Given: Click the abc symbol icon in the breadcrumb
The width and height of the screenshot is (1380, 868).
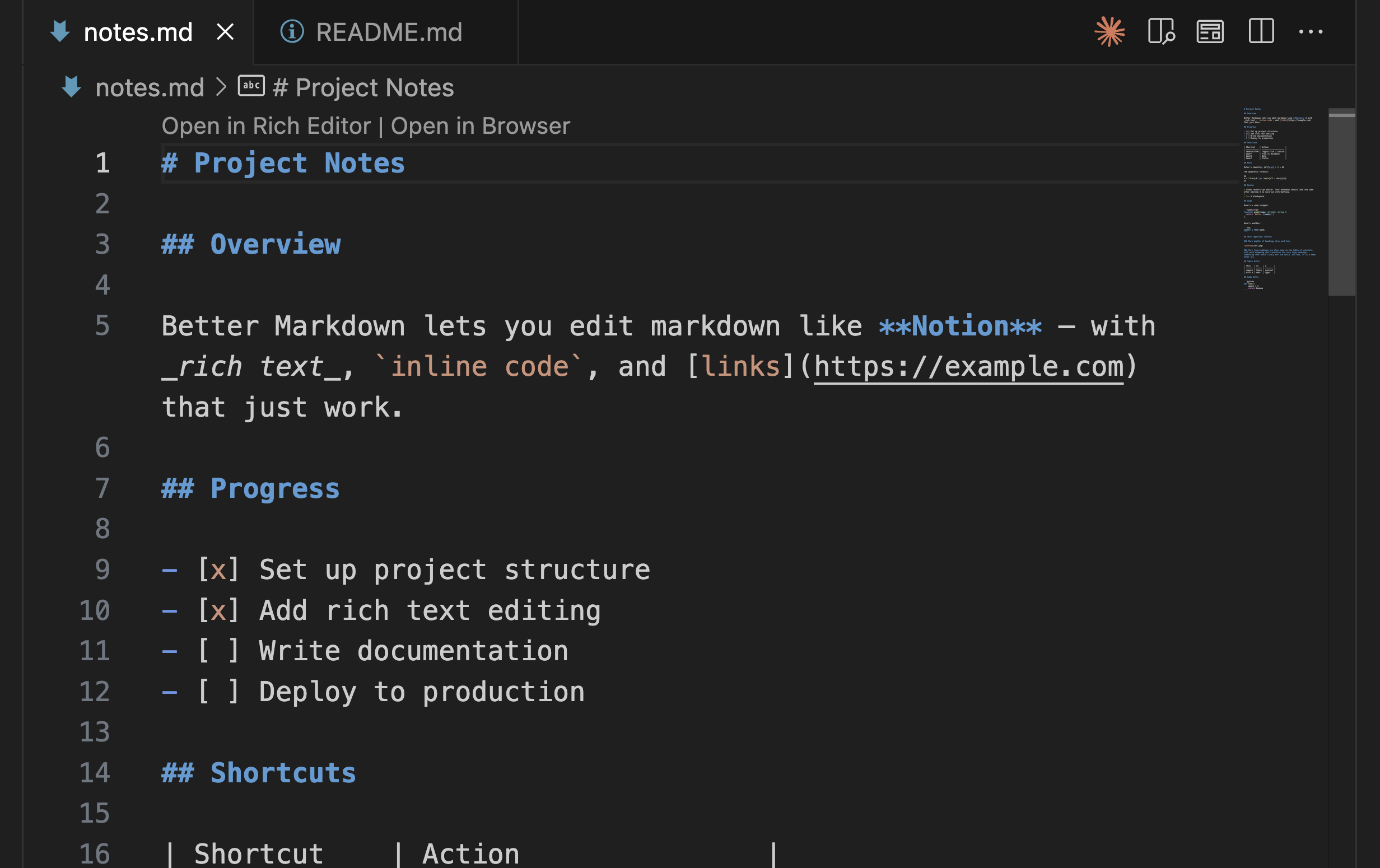Looking at the screenshot, I should (251, 86).
